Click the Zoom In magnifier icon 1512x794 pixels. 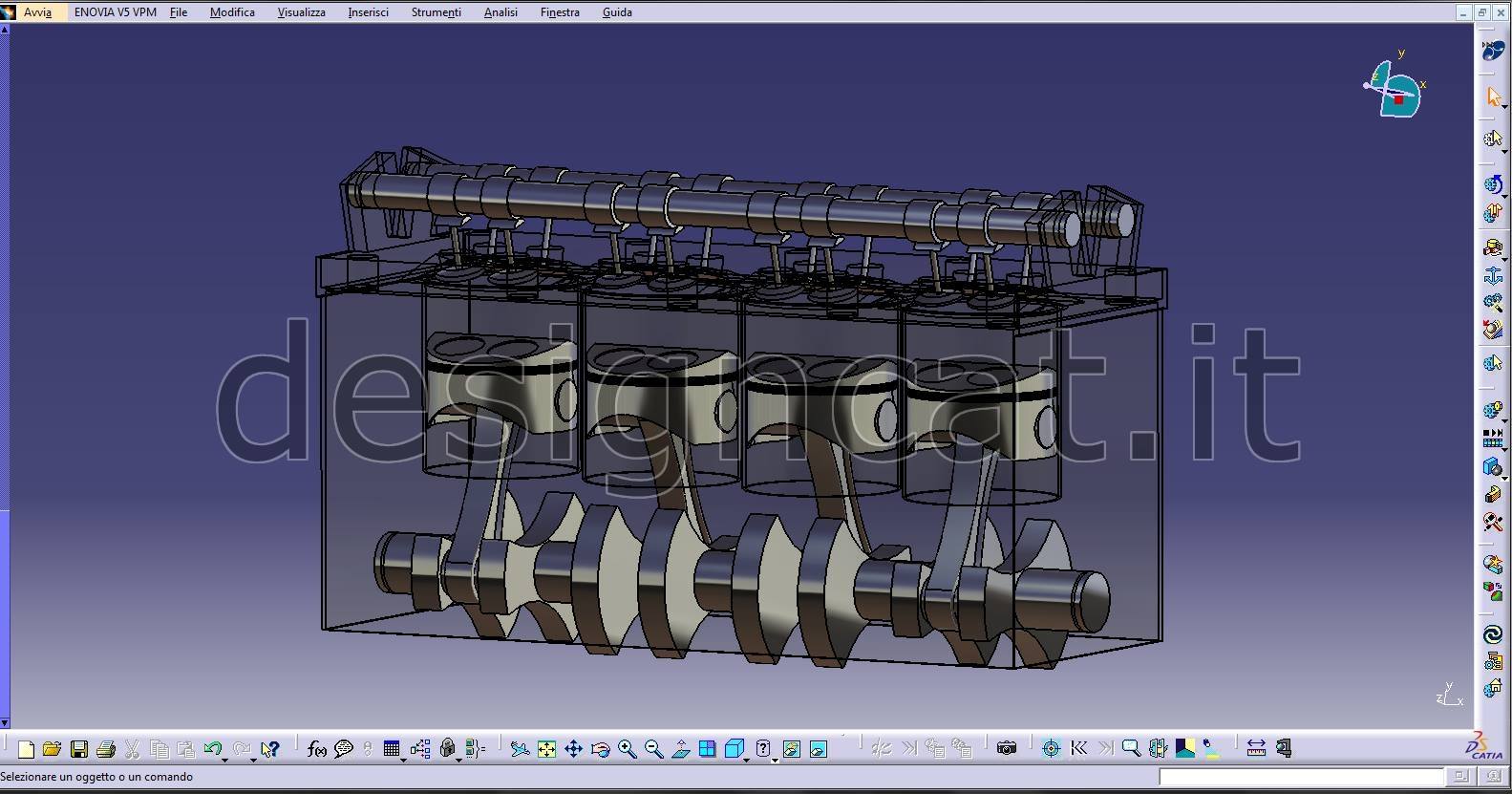[x=627, y=749]
